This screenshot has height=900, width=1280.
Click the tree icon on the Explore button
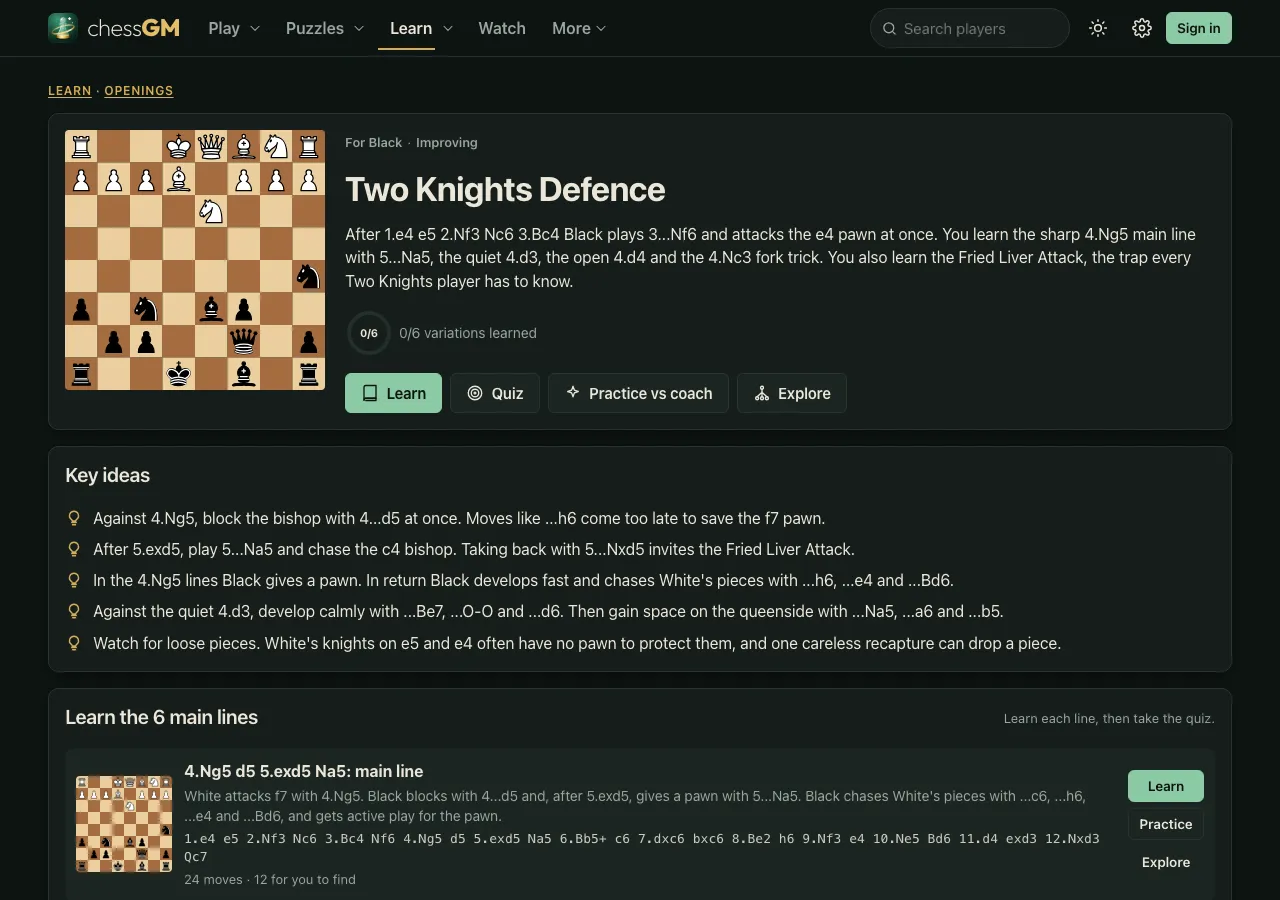(762, 393)
